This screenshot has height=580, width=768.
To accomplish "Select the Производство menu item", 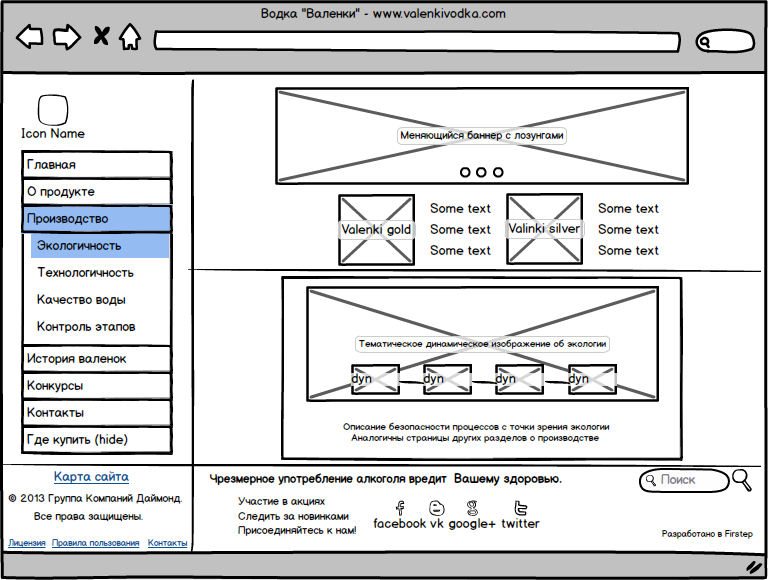I will (x=97, y=218).
